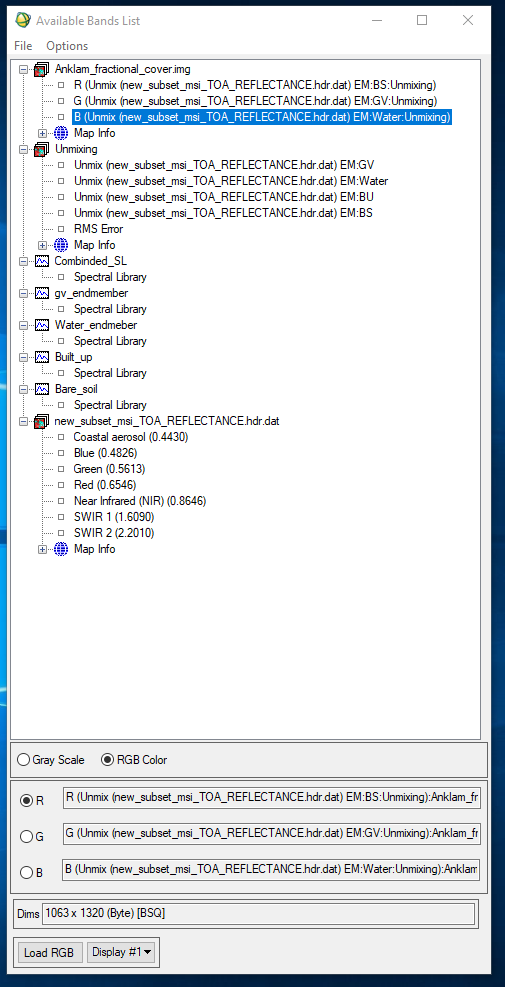Click the Built_up spectral library icon
This screenshot has width=505, height=987.
point(42,357)
